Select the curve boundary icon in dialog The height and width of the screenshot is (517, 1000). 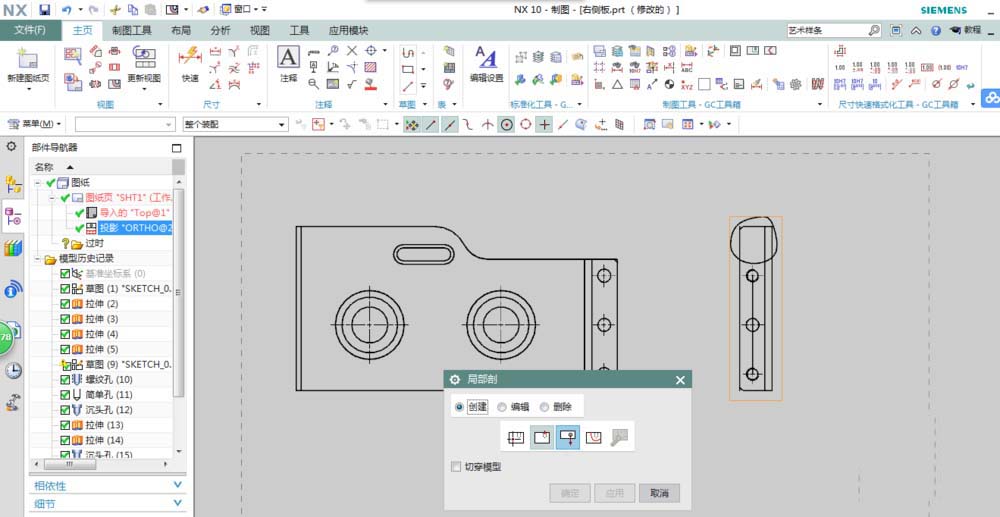tap(594, 437)
